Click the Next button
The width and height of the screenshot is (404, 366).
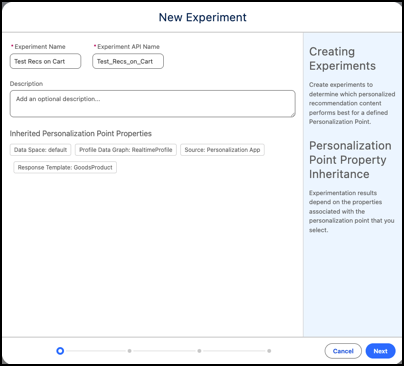point(380,351)
